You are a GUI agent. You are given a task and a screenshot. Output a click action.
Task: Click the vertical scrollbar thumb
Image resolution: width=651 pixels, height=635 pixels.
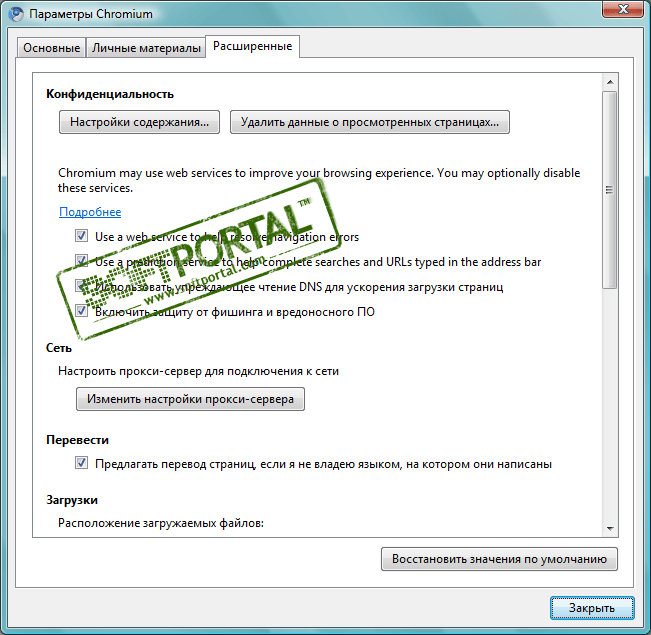[x=610, y=190]
